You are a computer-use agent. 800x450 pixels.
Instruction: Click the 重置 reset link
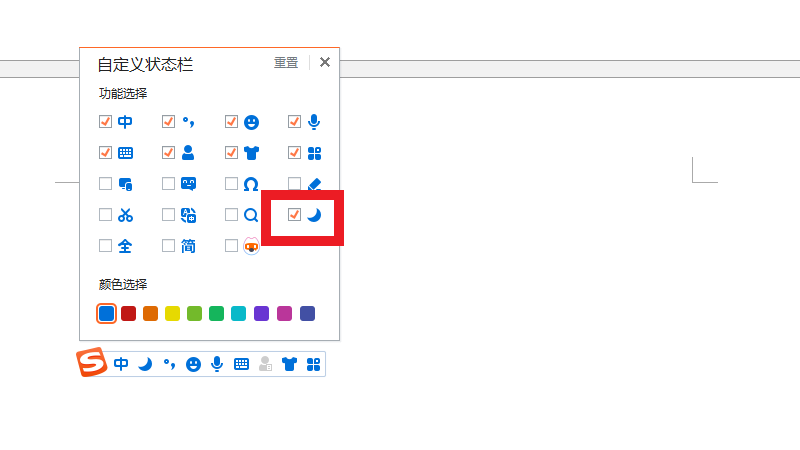pyautogui.click(x=286, y=63)
